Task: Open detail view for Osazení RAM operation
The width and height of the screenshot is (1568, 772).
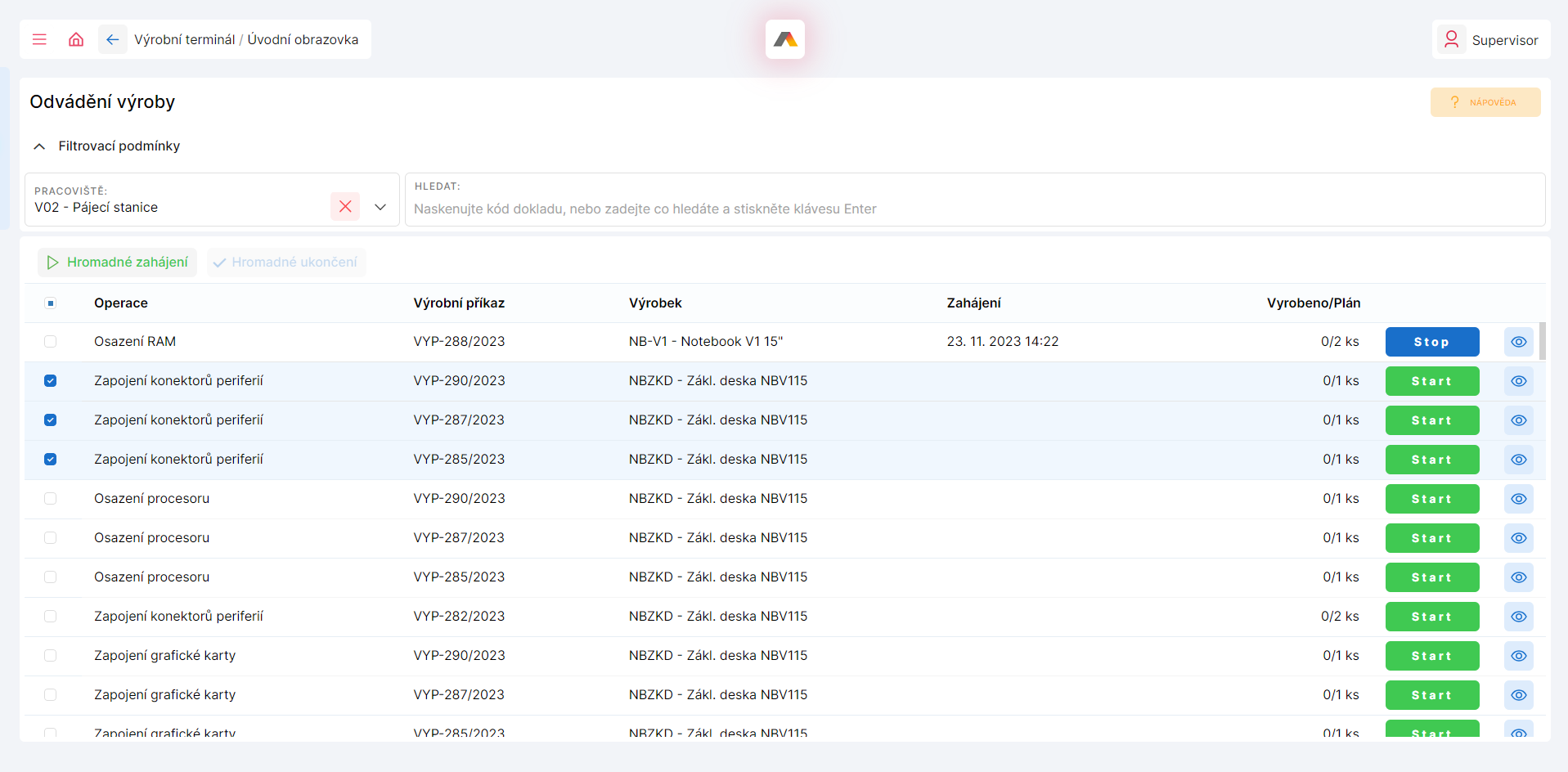Action: click(x=1518, y=341)
